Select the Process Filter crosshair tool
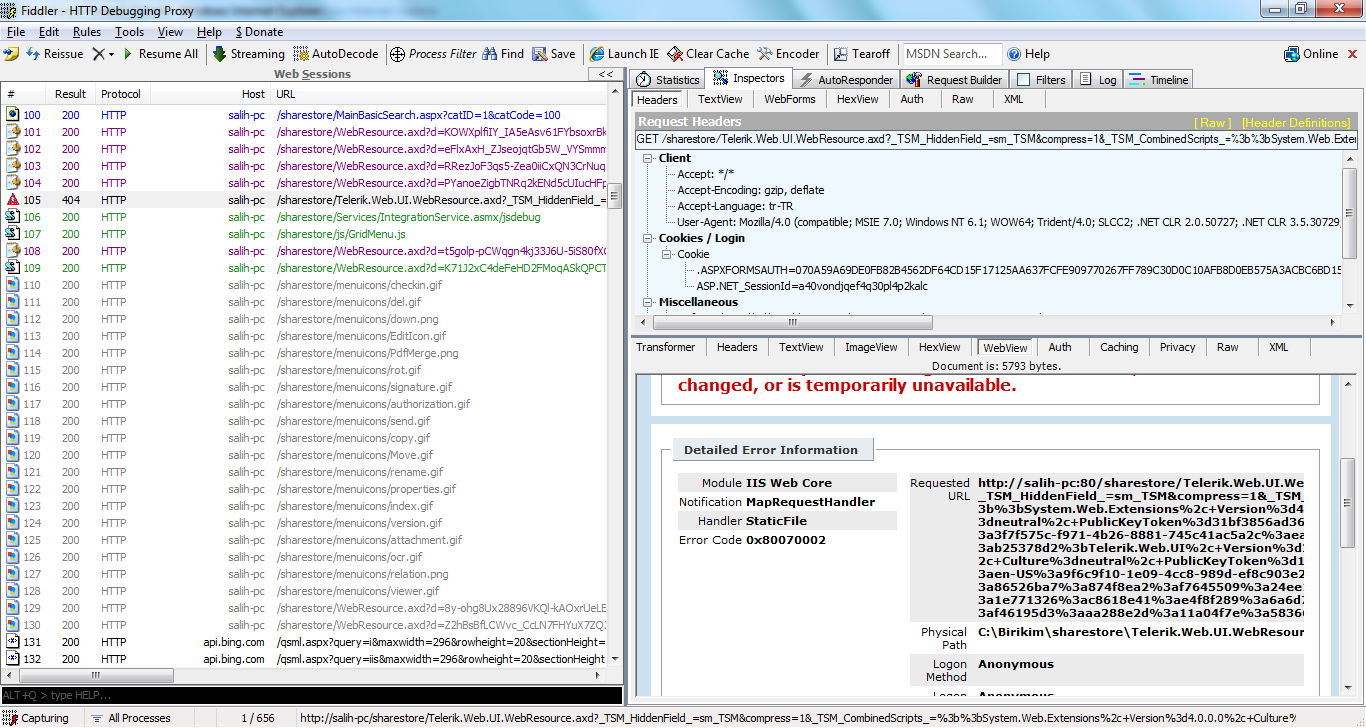1366x728 pixels. 434,54
